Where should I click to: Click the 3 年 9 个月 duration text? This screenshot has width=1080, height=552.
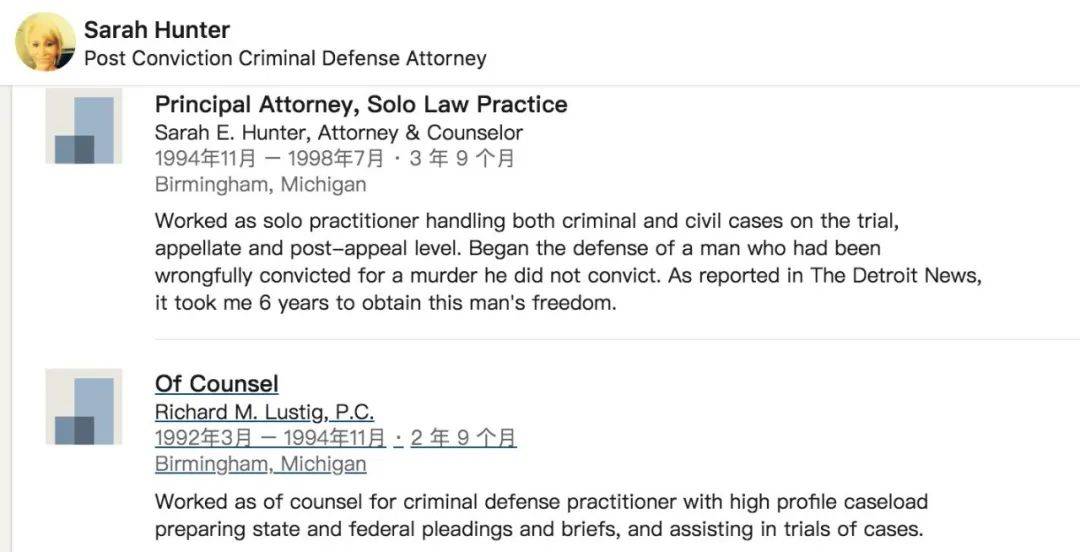[x=461, y=158]
